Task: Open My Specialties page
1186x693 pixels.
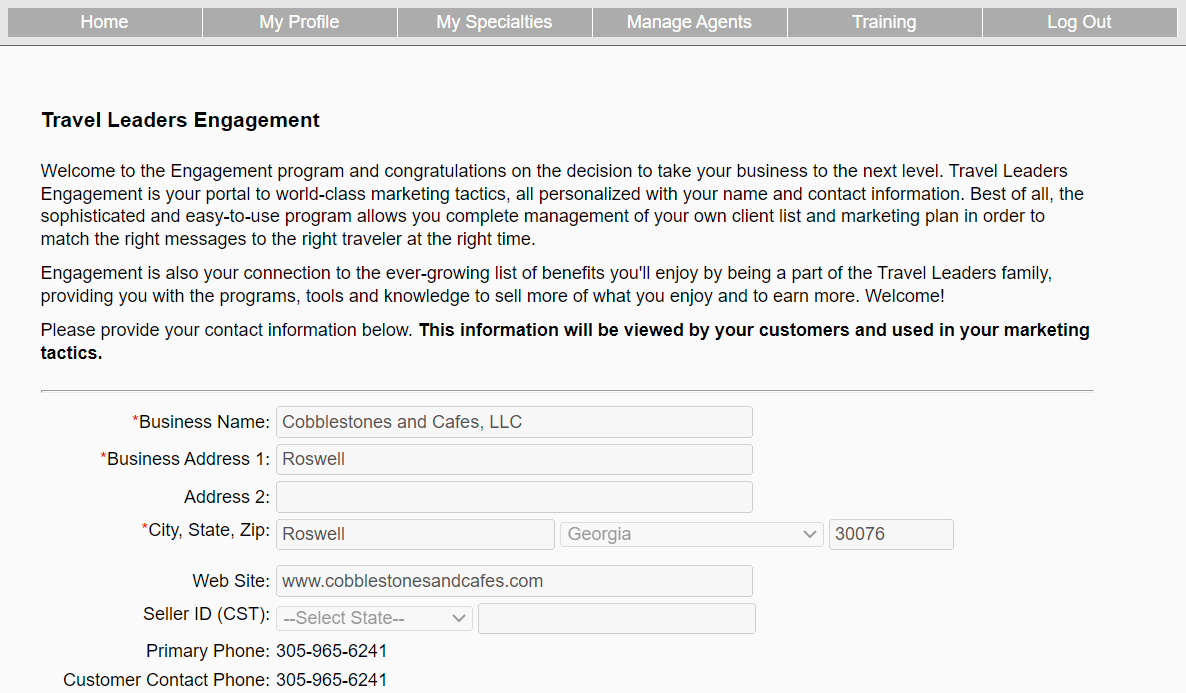Action: tap(495, 22)
